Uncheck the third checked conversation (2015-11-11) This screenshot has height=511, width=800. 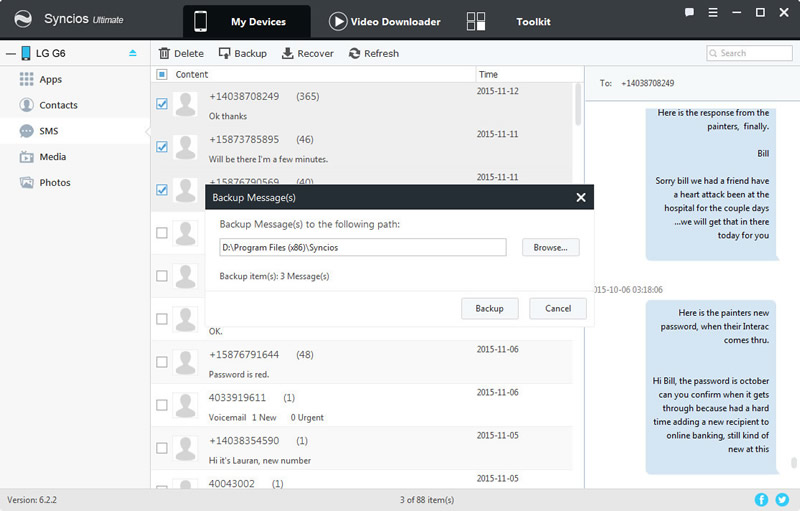[x=162, y=190]
